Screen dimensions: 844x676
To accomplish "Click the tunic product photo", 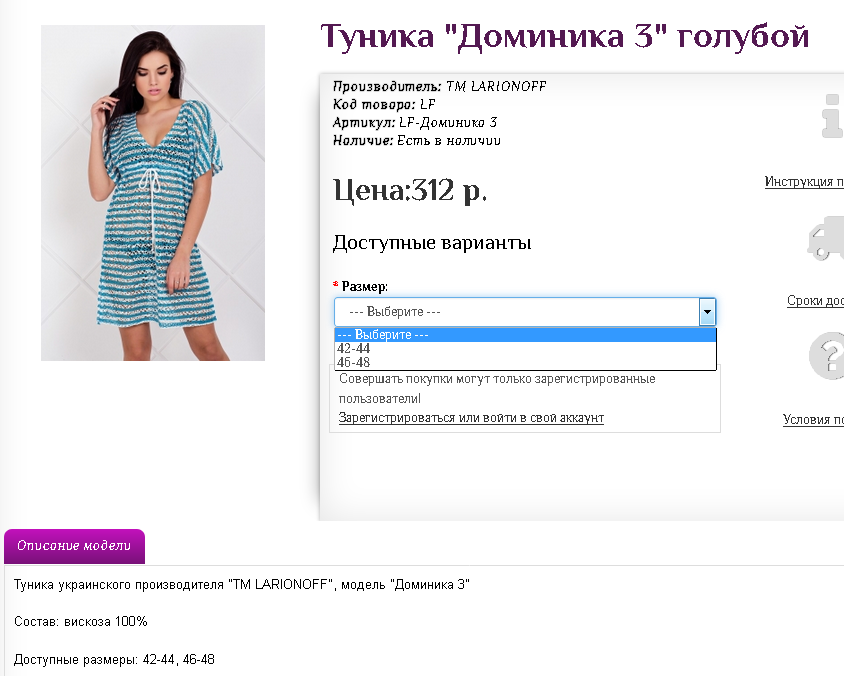I will tap(153, 193).
